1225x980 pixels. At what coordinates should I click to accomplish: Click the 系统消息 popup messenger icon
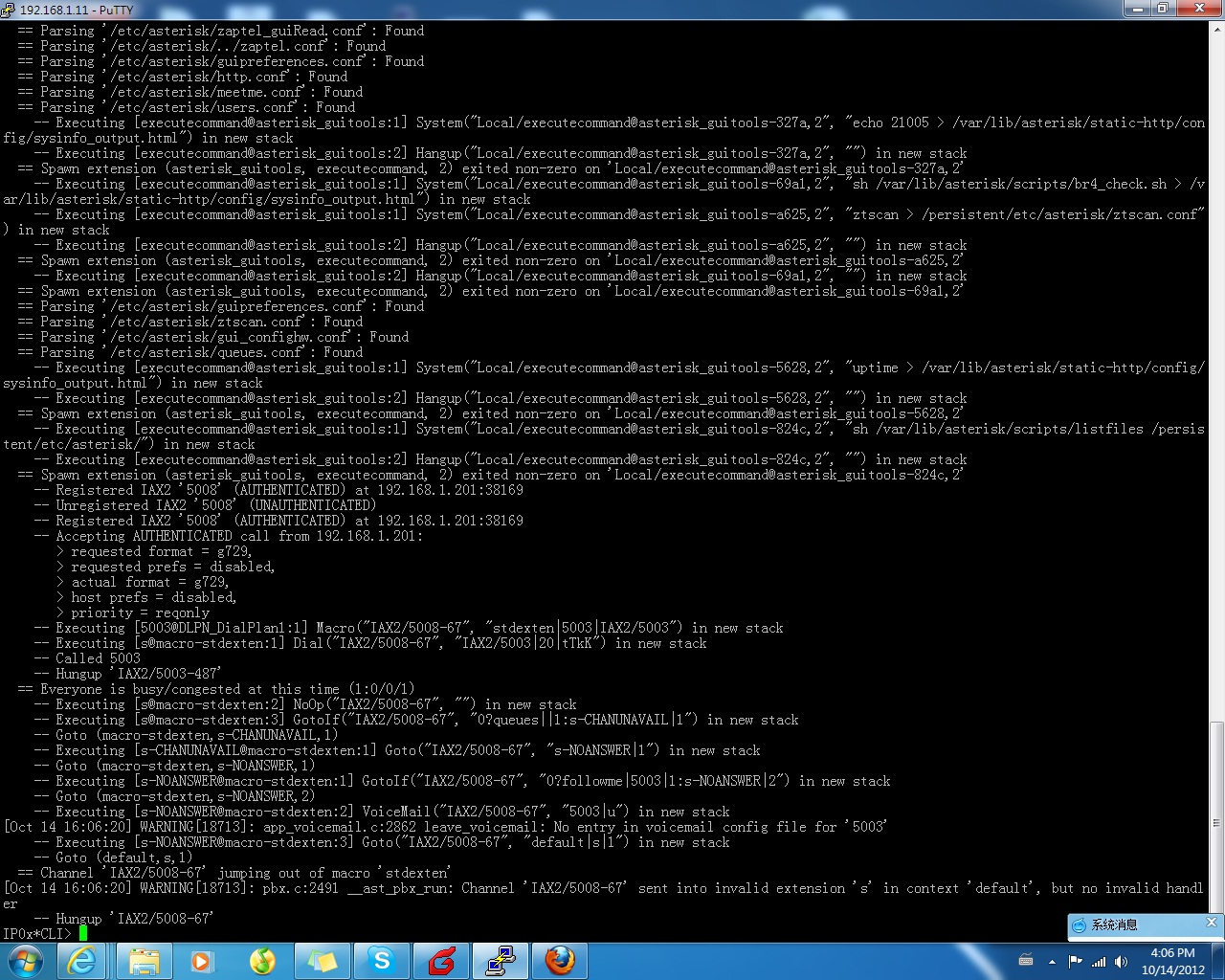point(1080,925)
